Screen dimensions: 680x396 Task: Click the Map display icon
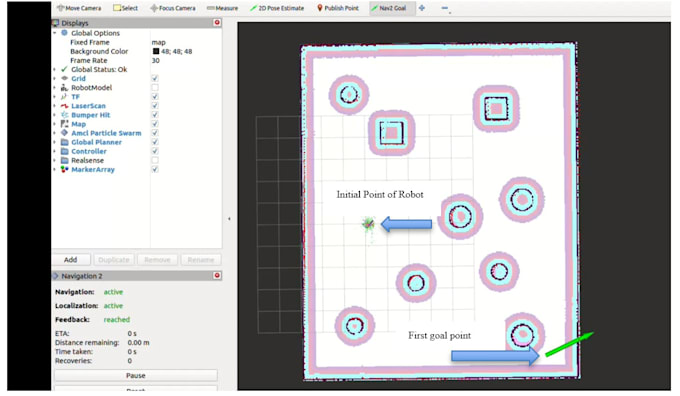(65, 124)
